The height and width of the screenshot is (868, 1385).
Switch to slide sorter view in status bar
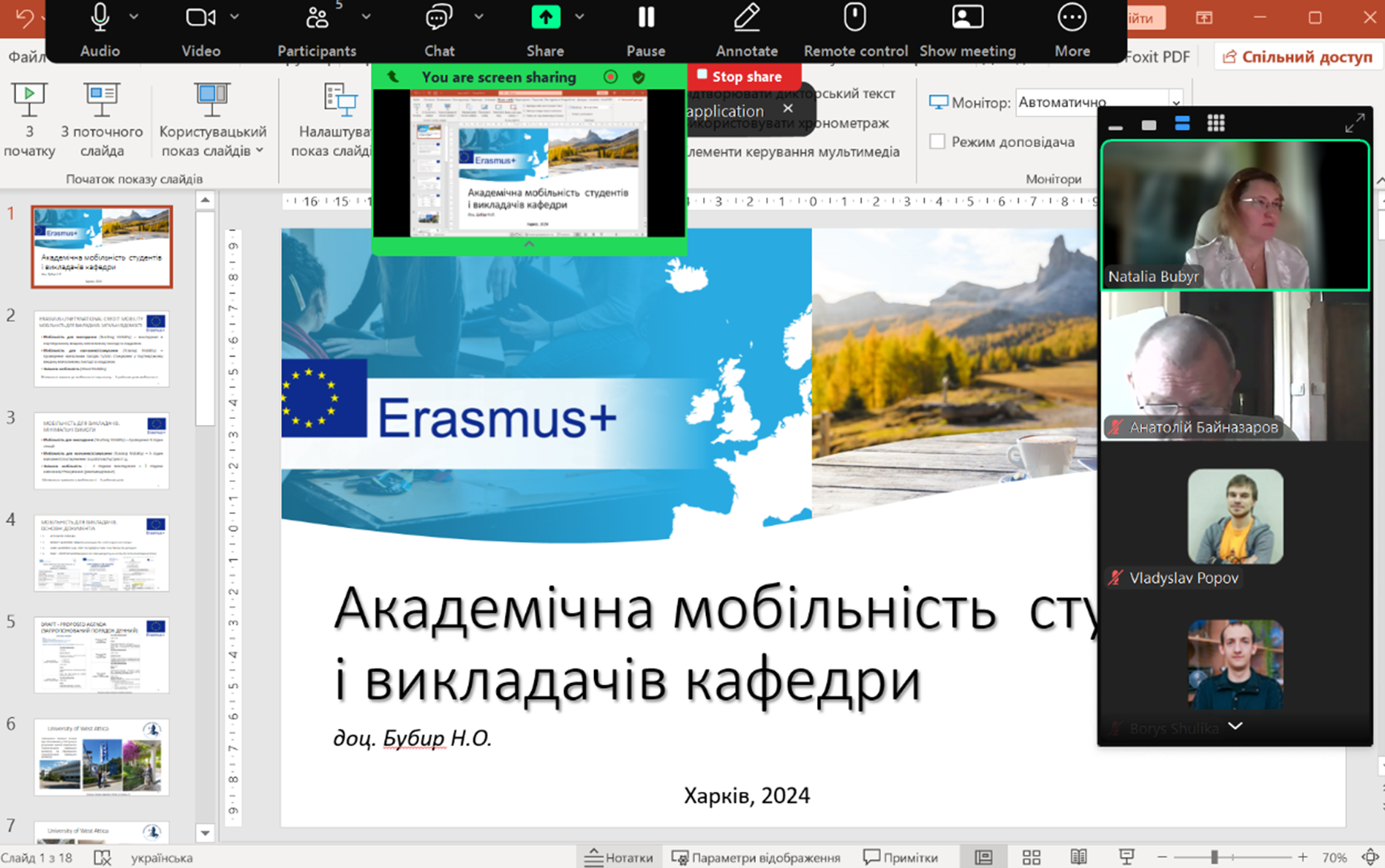coord(1031,857)
